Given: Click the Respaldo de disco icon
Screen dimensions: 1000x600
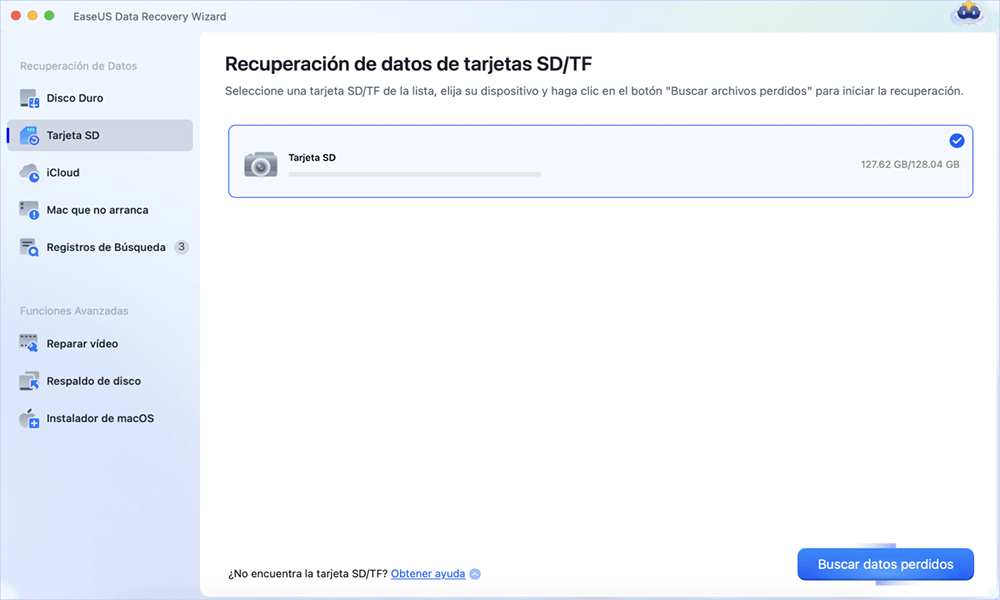Looking at the screenshot, I should (29, 381).
